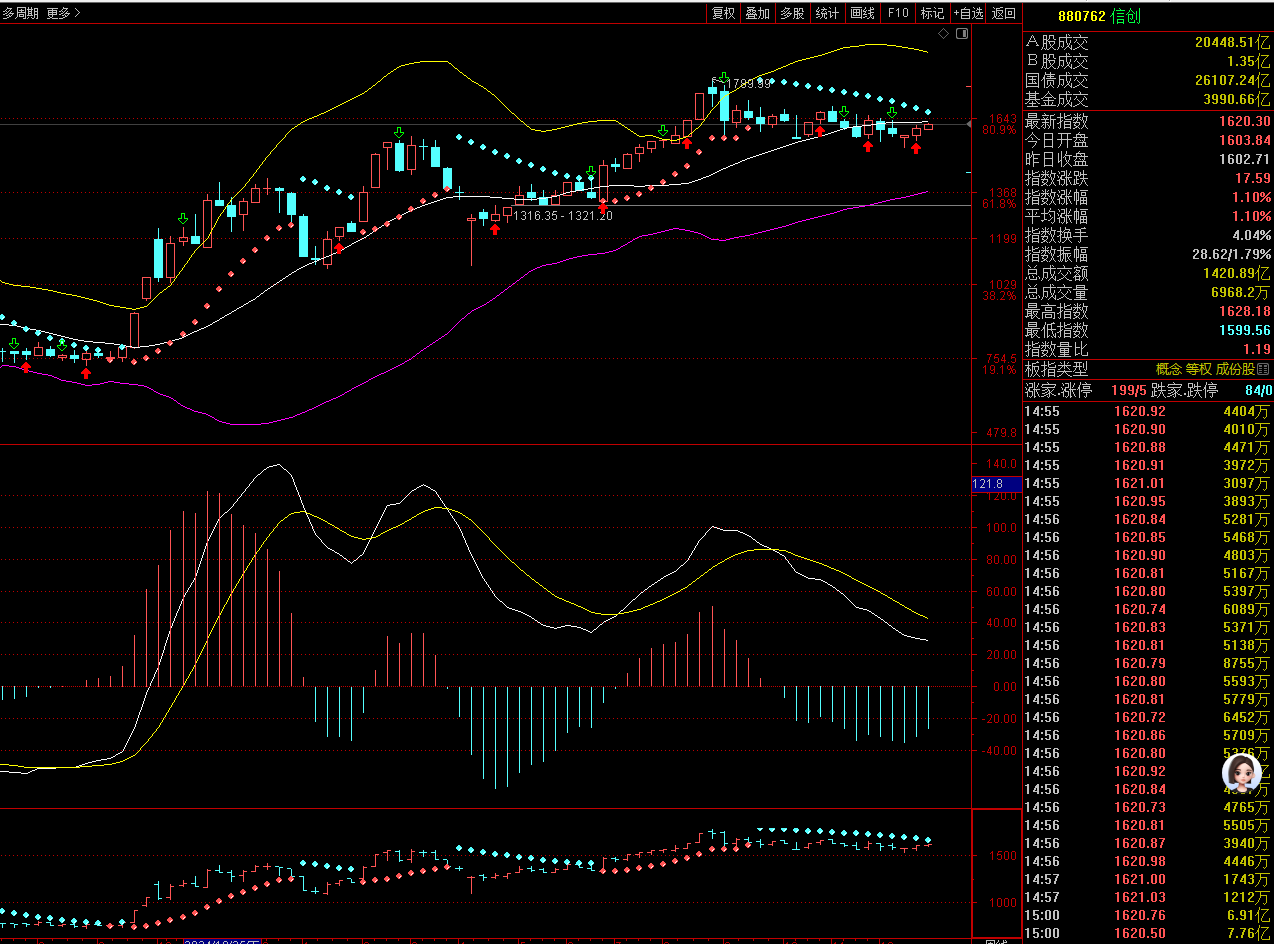This screenshot has height=944, width=1274.
Task: Click the 成份股 link
Action: point(1235,369)
